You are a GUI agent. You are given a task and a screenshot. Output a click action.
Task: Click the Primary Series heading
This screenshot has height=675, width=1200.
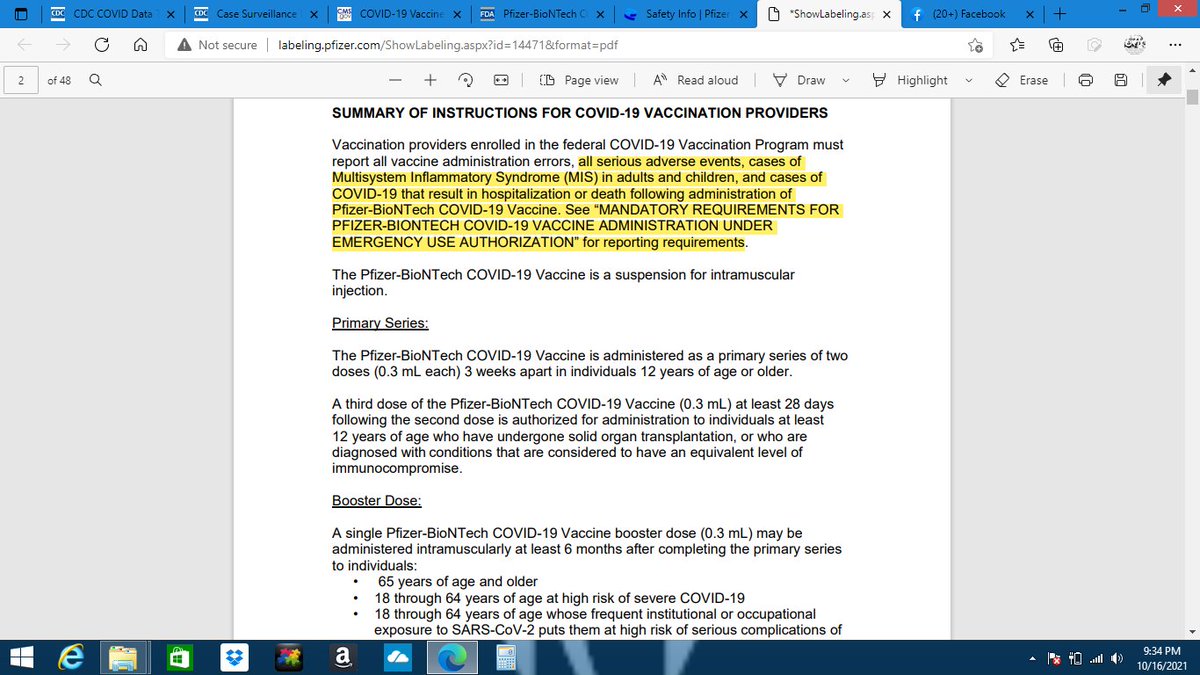click(x=380, y=323)
